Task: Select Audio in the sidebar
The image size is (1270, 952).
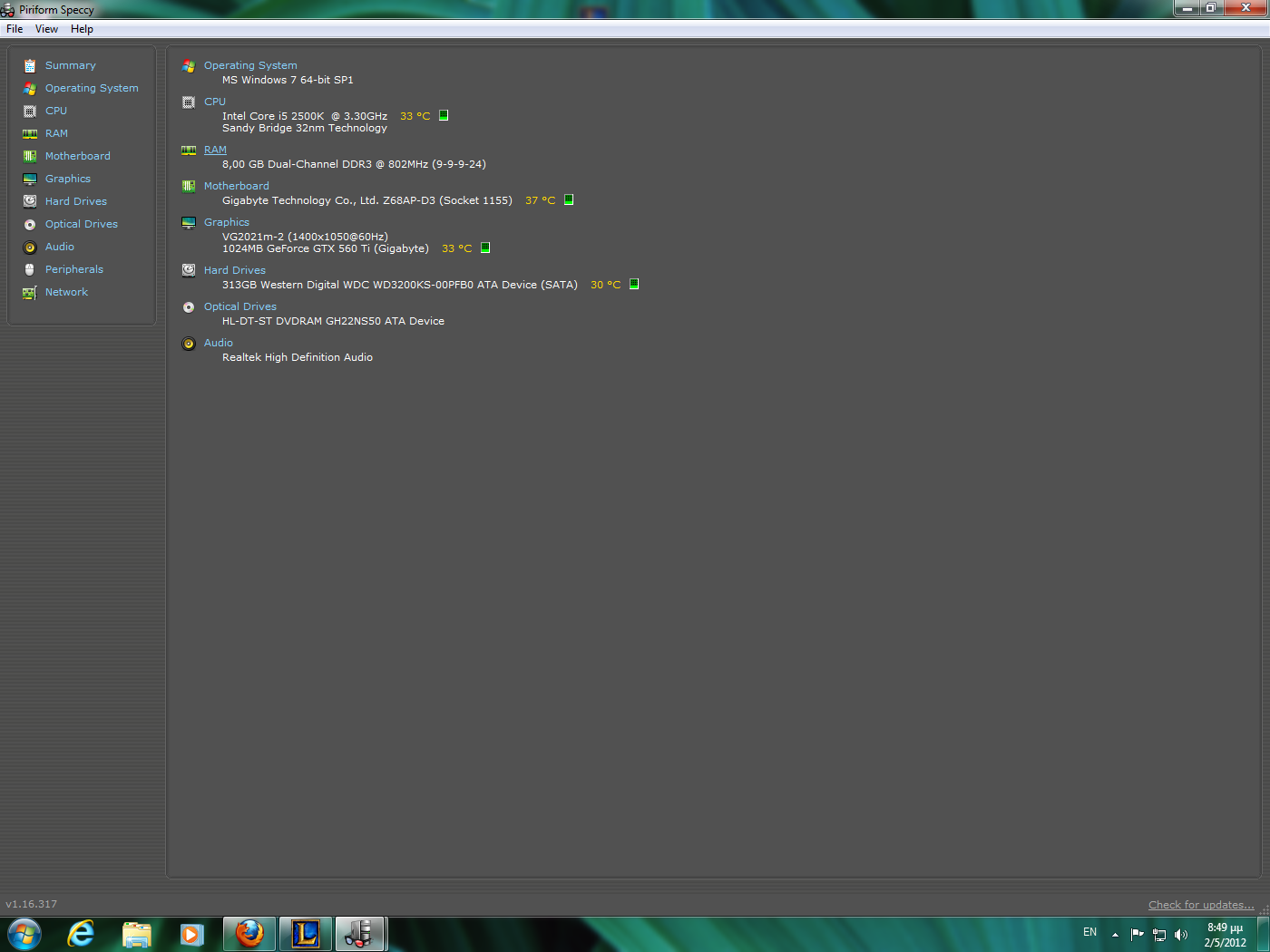Action: click(x=60, y=247)
